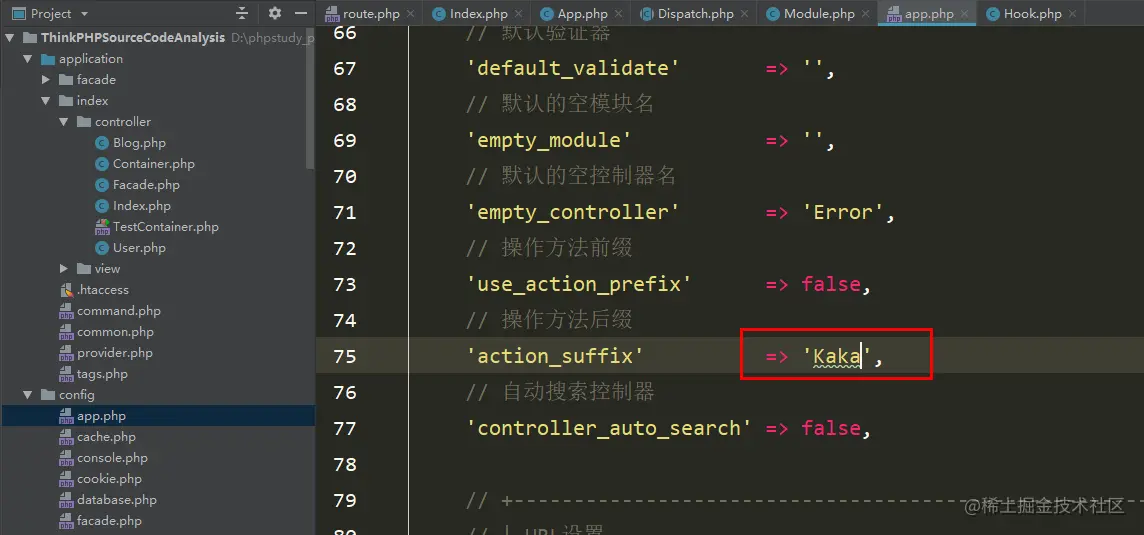This screenshot has height=535, width=1144.
Task: Collapse the application folder
Action: (28, 59)
